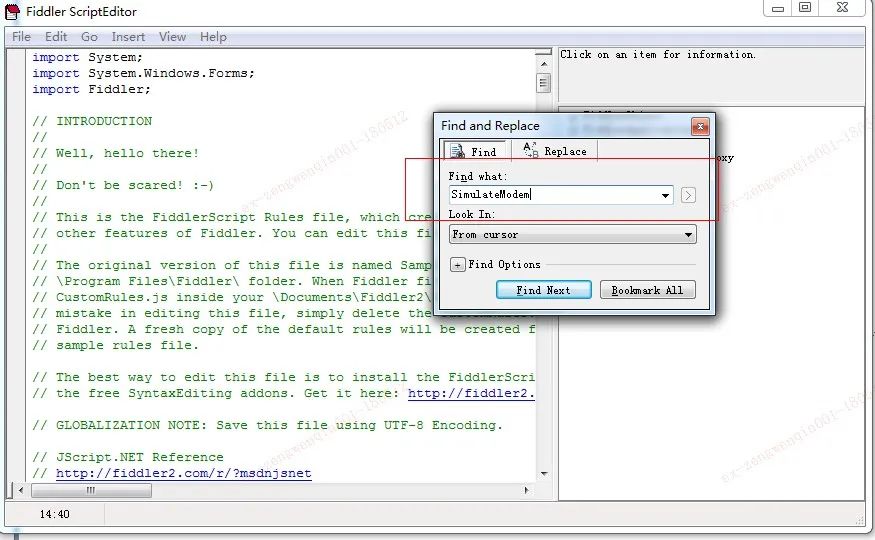Click the Bookmark All button
The height and width of the screenshot is (540, 875).
648,290
